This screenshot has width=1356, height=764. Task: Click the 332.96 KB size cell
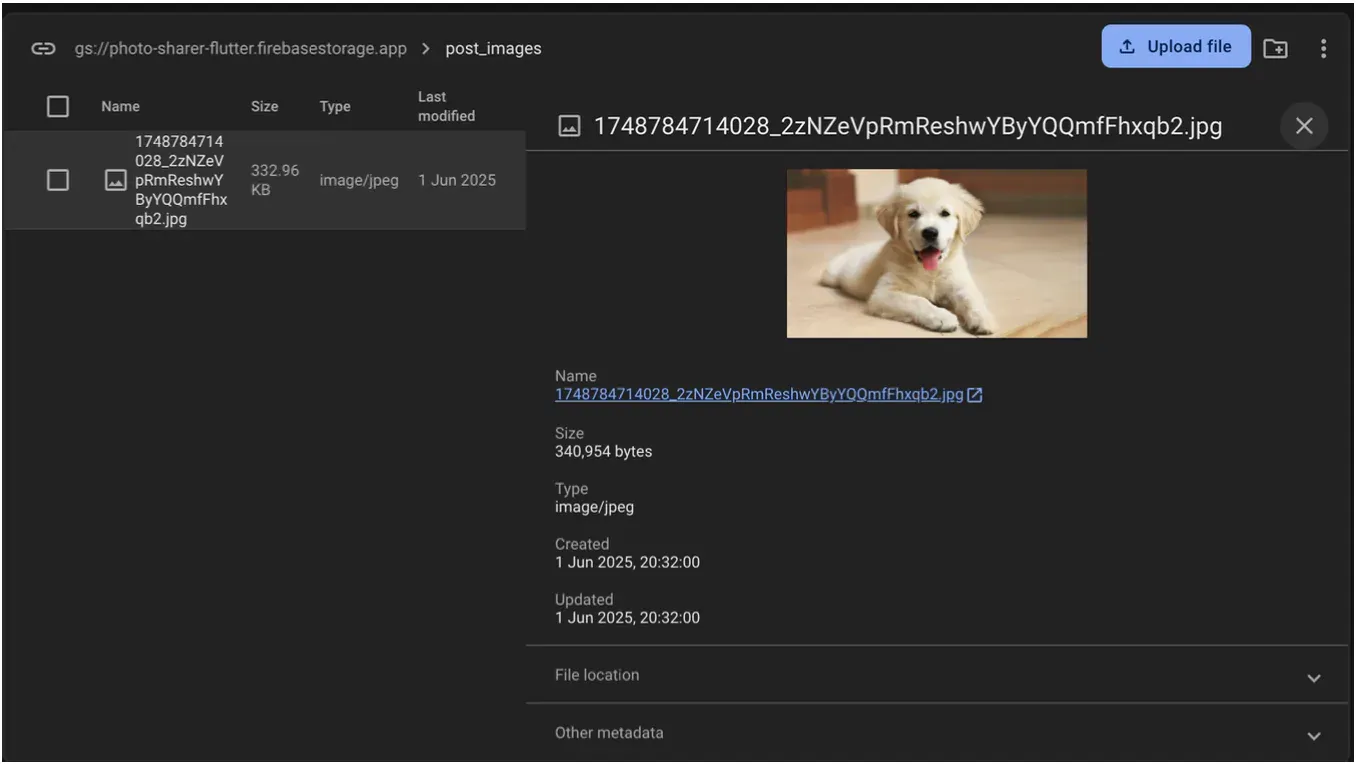click(x=274, y=180)
